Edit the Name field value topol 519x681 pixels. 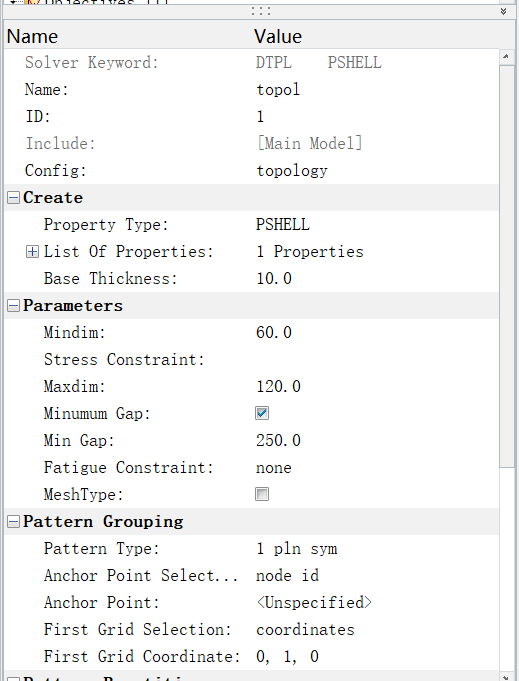pos(376,90)
